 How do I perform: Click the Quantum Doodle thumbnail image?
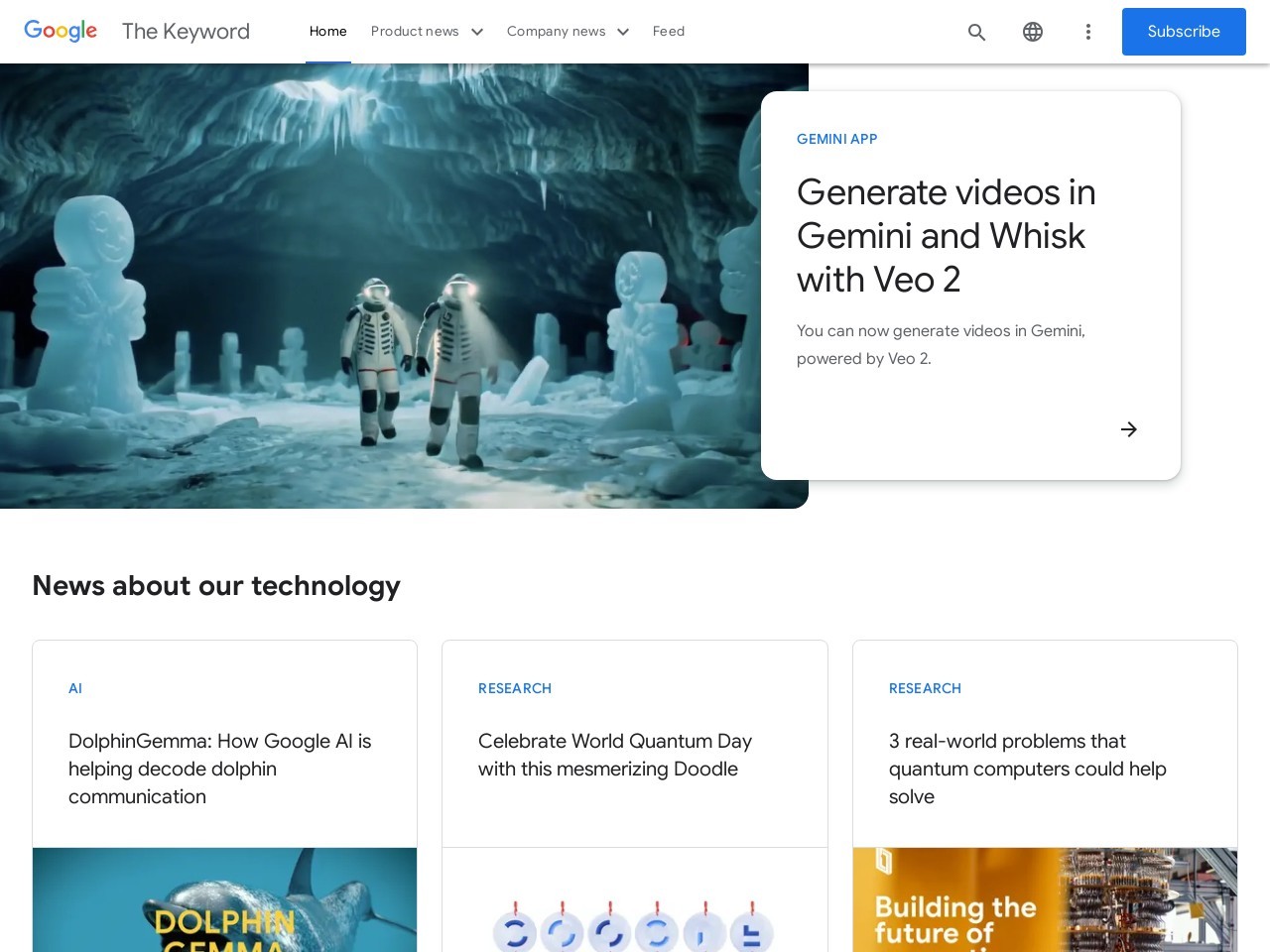coord(635,900)
